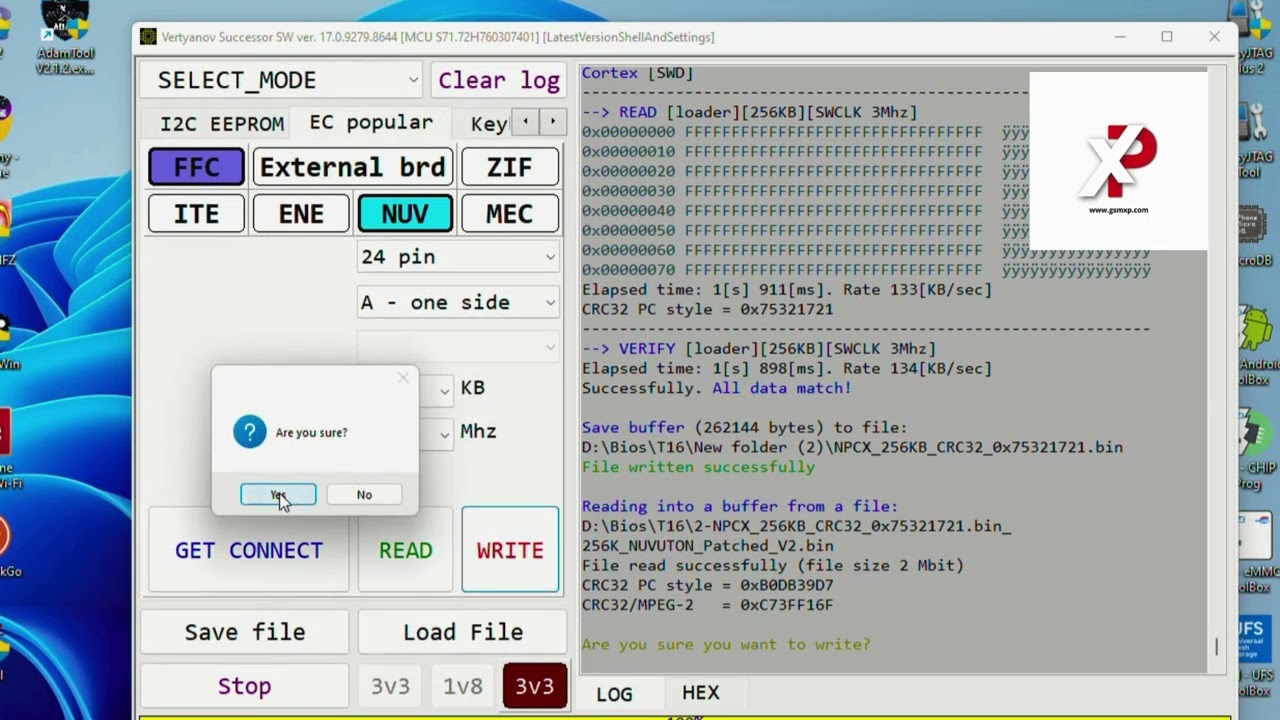Clear the log output
This screenshot has height=720, width=1280.
click(498, 80)
